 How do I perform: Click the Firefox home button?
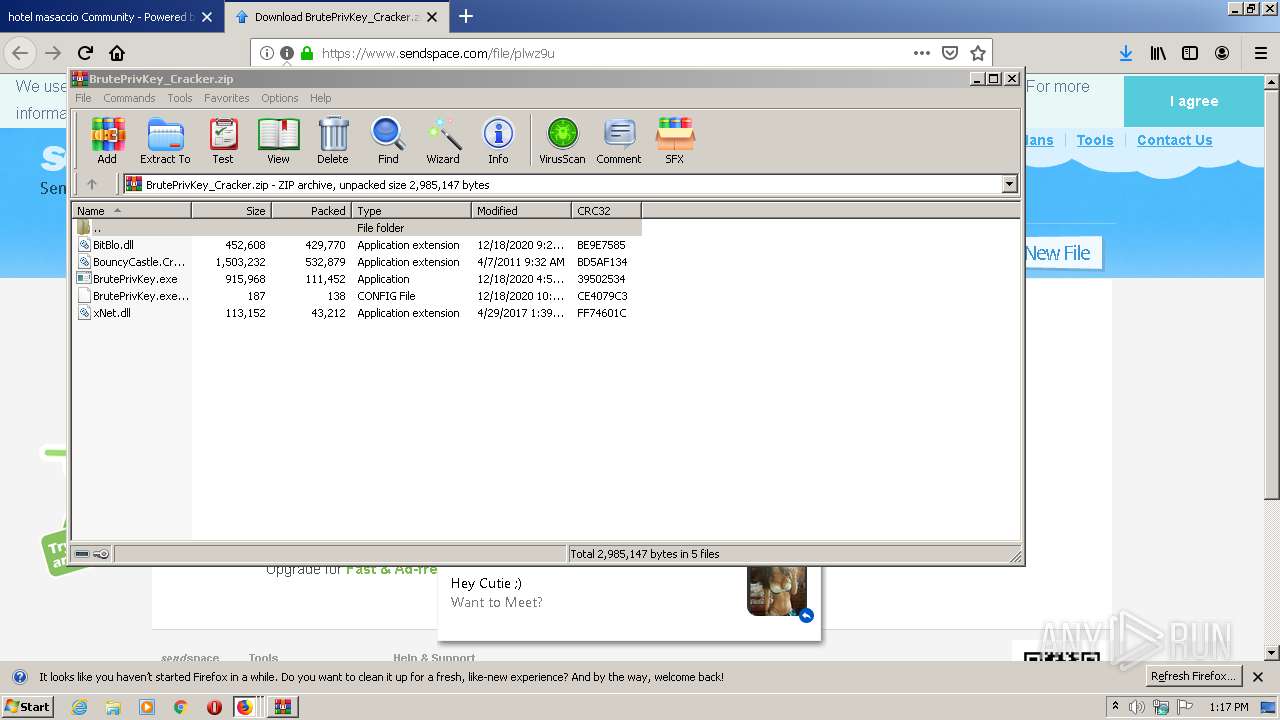[117, 53]
